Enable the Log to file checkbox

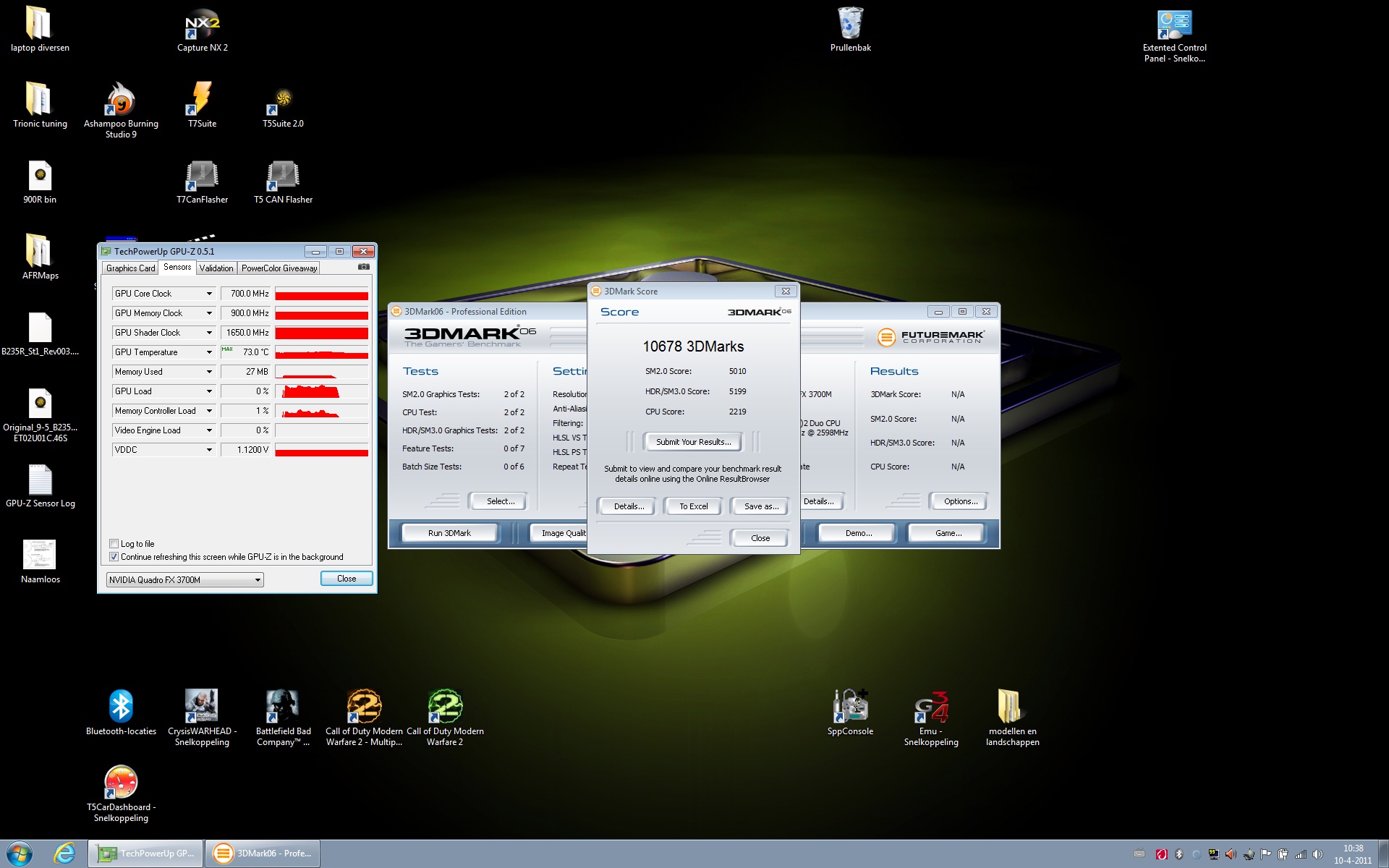(114, 543)
